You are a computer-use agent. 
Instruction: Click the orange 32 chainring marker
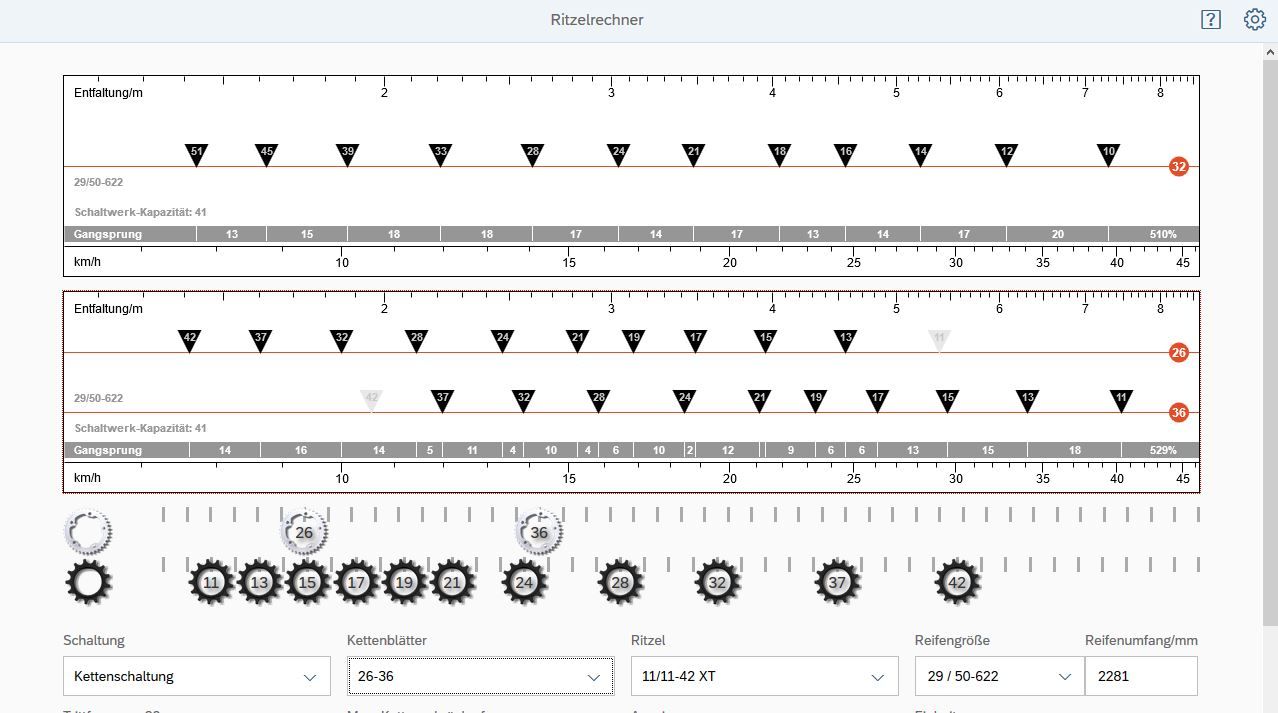point(1178,167)
